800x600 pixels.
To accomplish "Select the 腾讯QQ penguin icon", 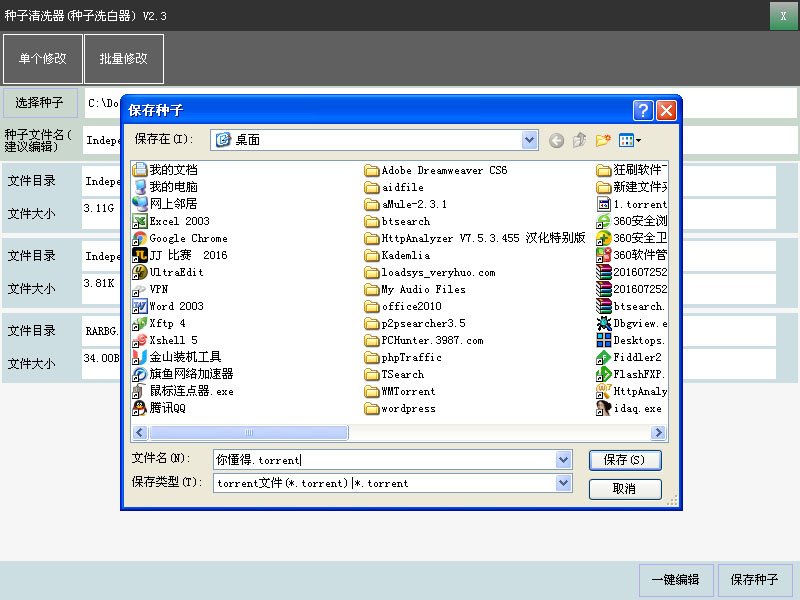I will pos(140,408).
